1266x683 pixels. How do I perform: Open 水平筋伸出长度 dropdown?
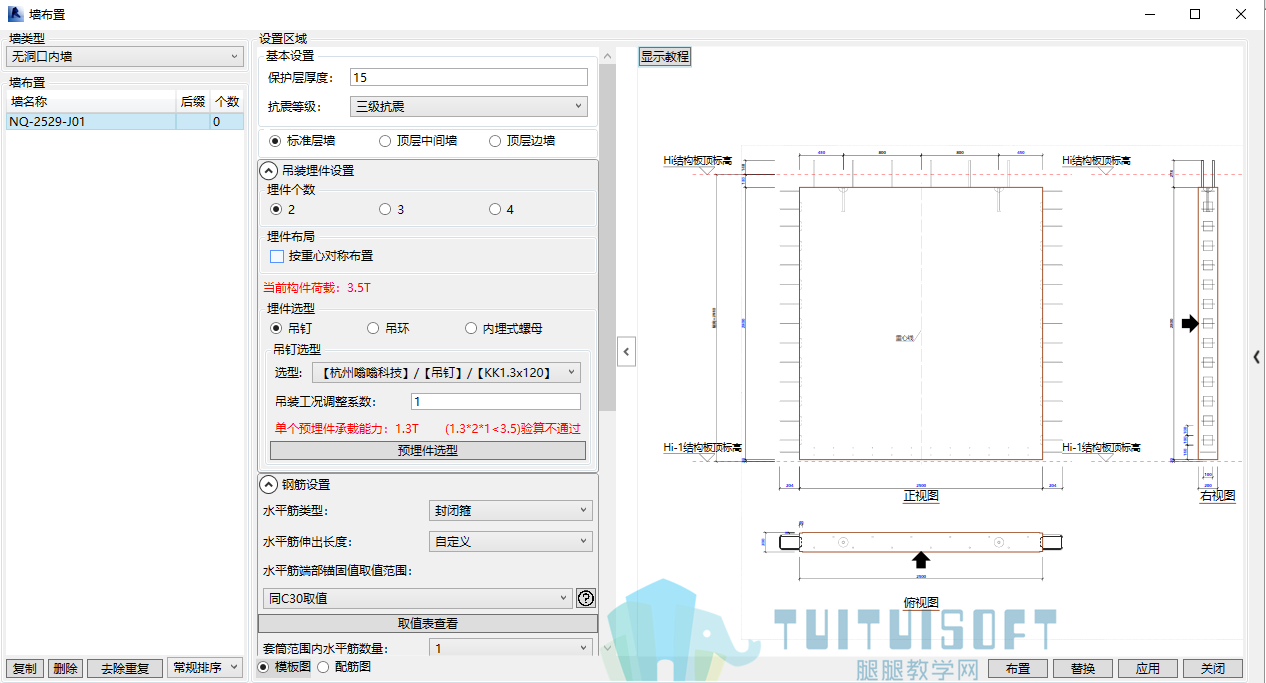tap(511, 541)
